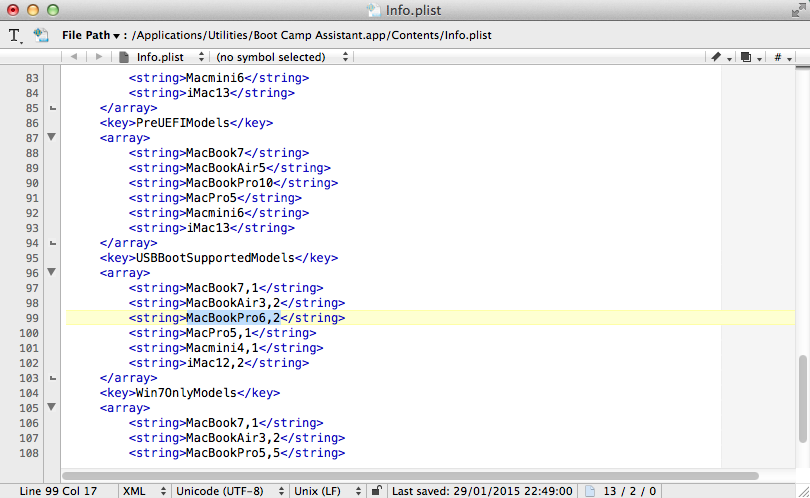Open the File Path dropdown
The height and width of the screenshot is (498, 810).
click(91, 35)
